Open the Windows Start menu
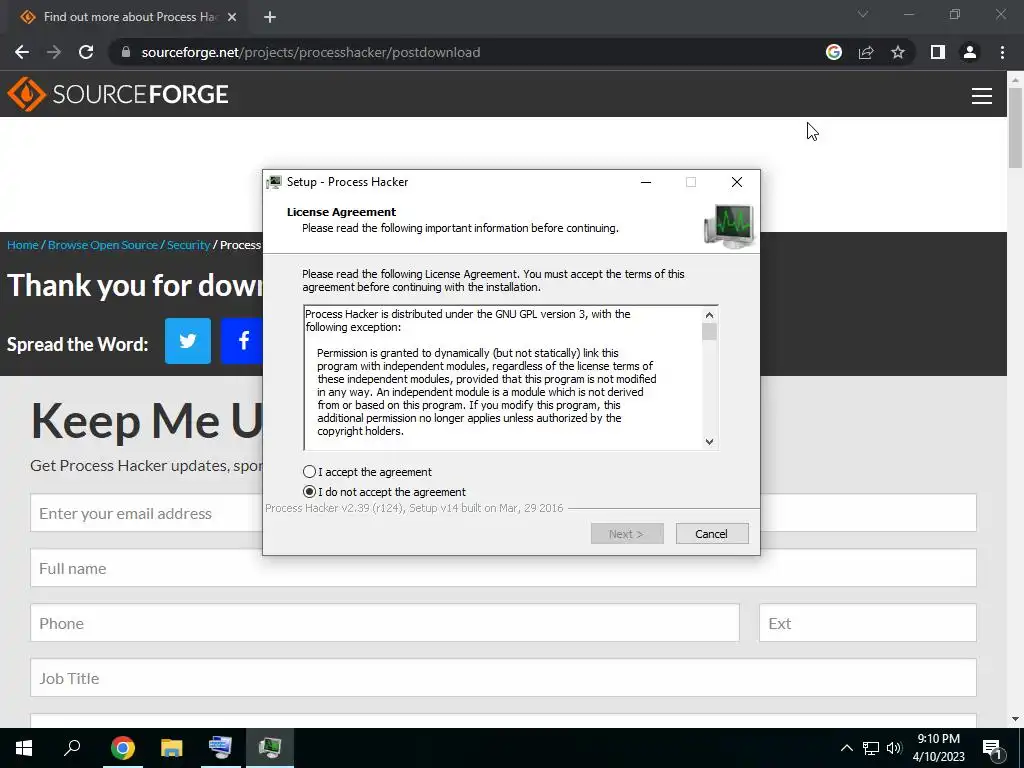 tap(24, 748)
